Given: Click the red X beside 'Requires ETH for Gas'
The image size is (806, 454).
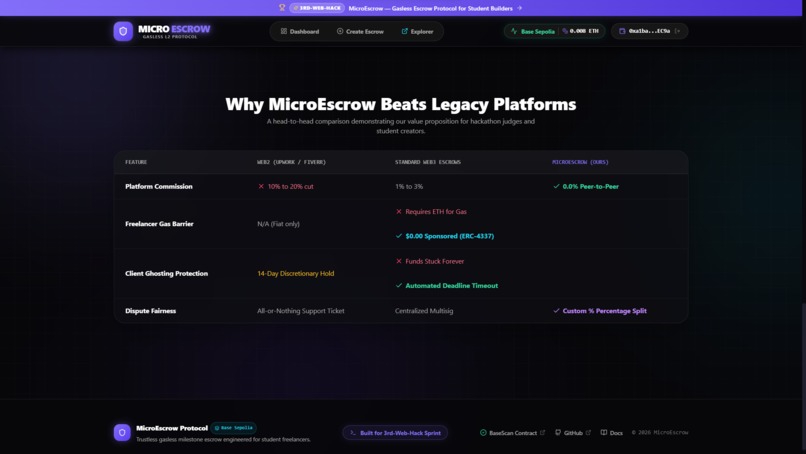Looking at the screenshot, I should tap(399, 211).
